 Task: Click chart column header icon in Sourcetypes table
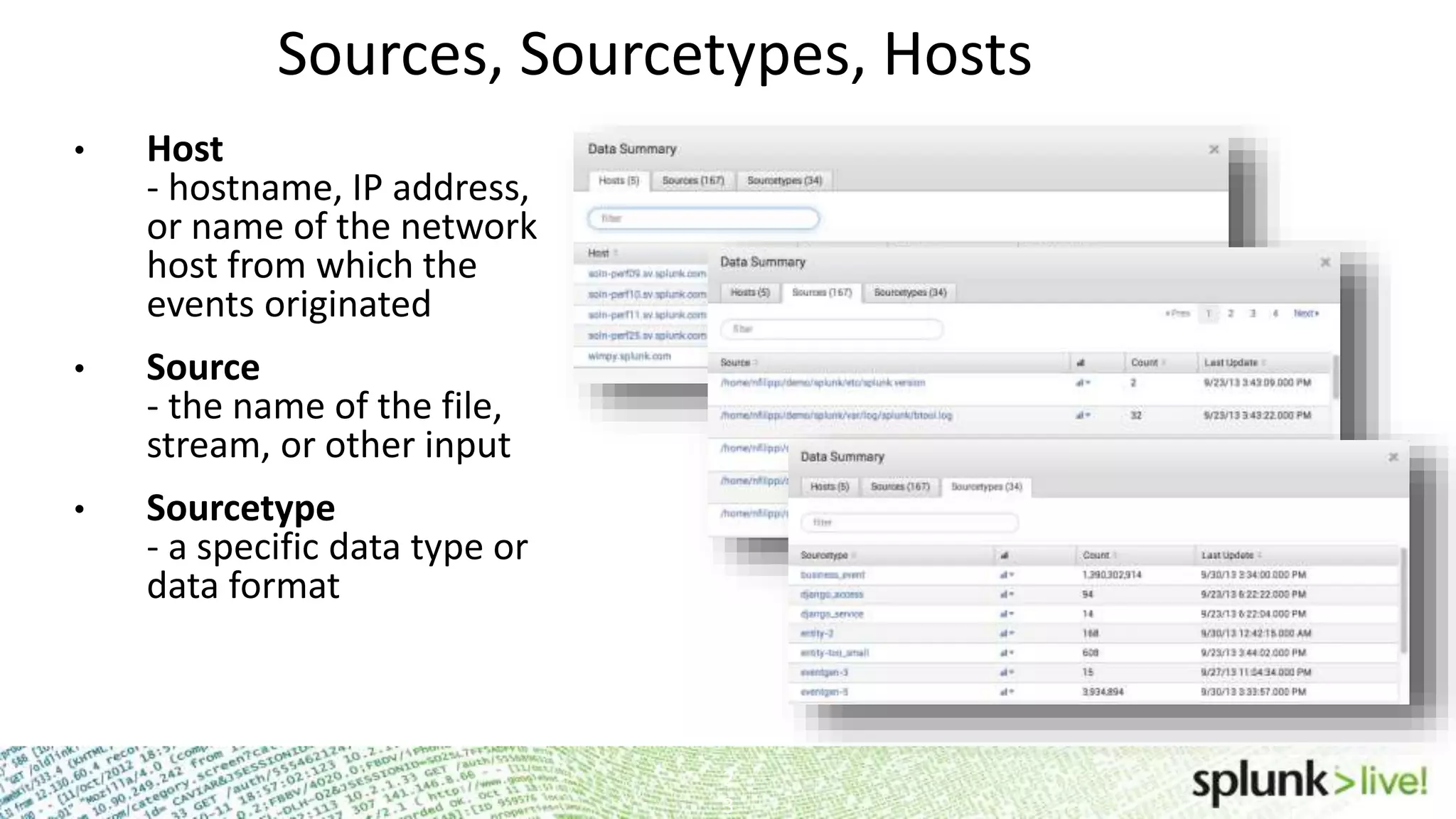click(x=1004, y=555)
